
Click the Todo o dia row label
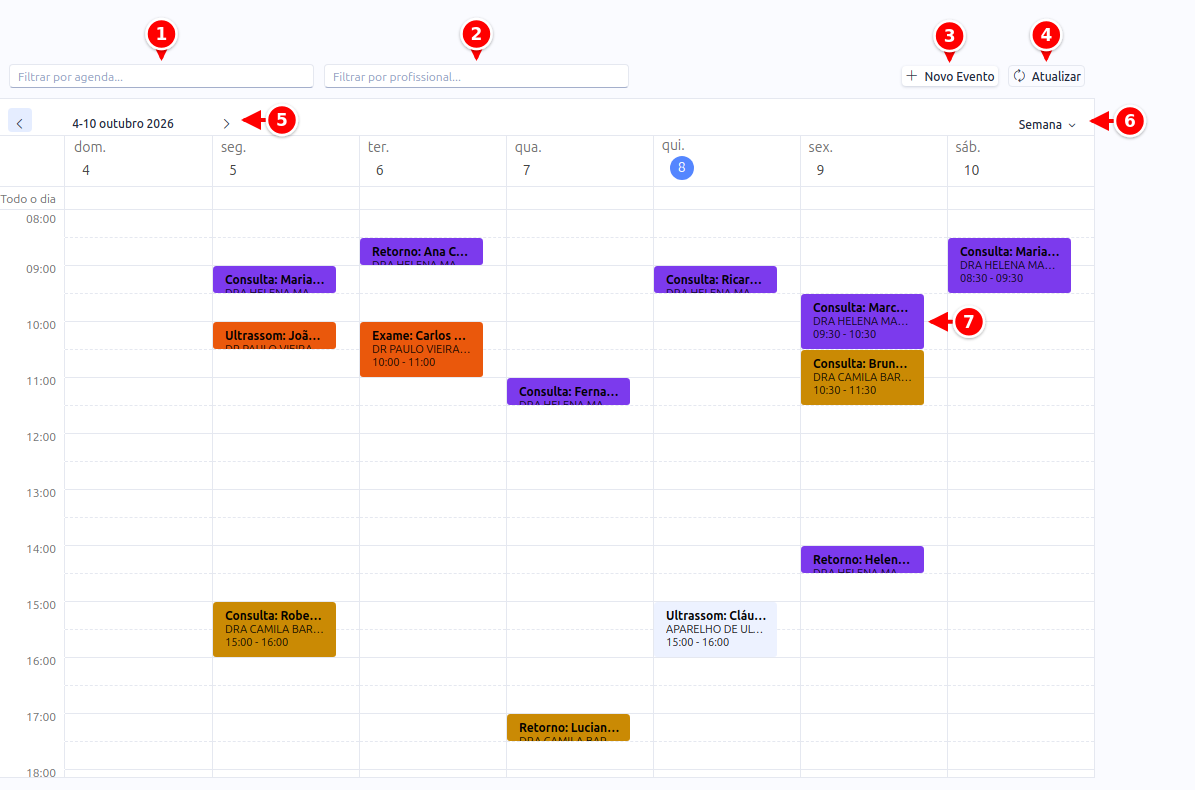pyautogui.click(x=28, y=199)
